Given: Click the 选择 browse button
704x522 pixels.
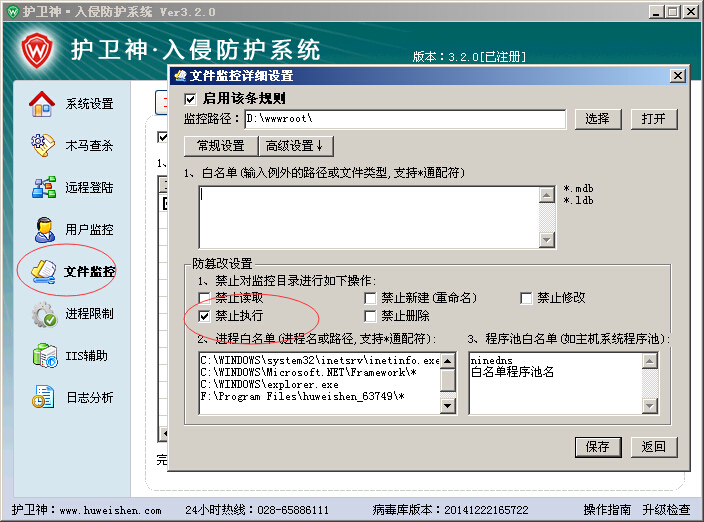Looking at the screenshot, I should tap(598, 119).
